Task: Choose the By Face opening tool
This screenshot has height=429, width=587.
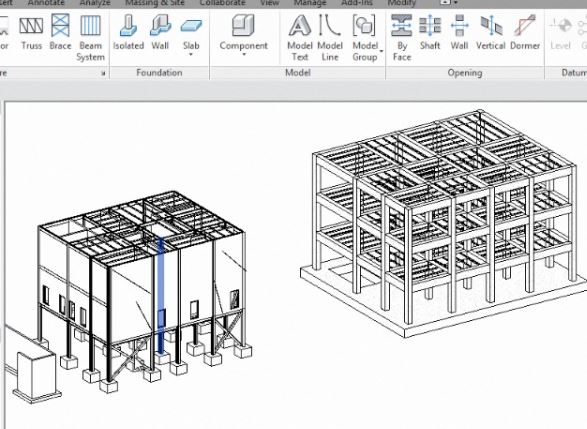Action: (402, 38)
